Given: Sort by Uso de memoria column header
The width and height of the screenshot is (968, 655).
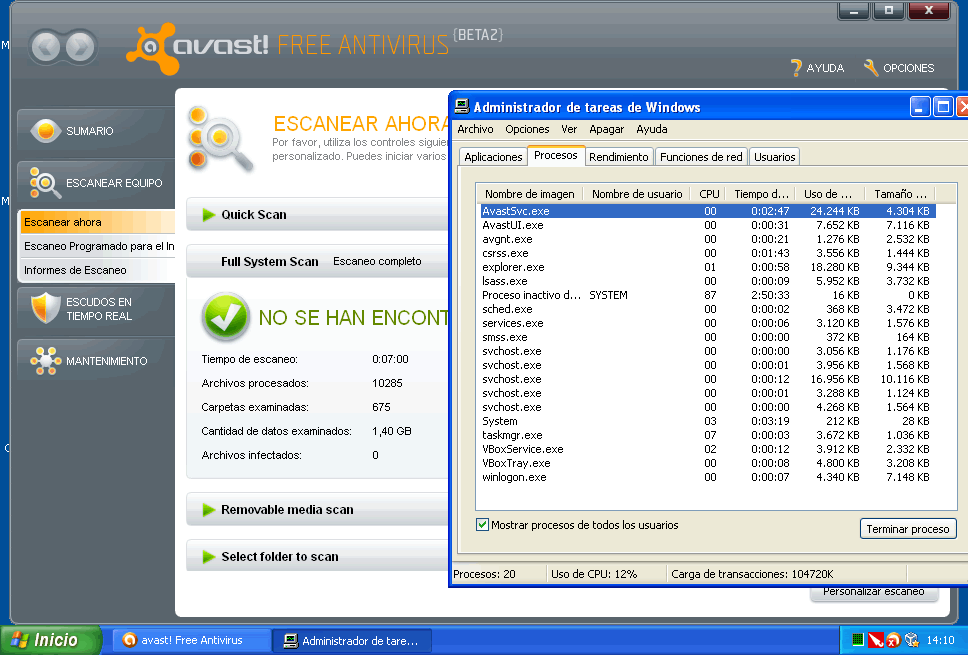Looking at the screenshot, I should tap(830, 194).
